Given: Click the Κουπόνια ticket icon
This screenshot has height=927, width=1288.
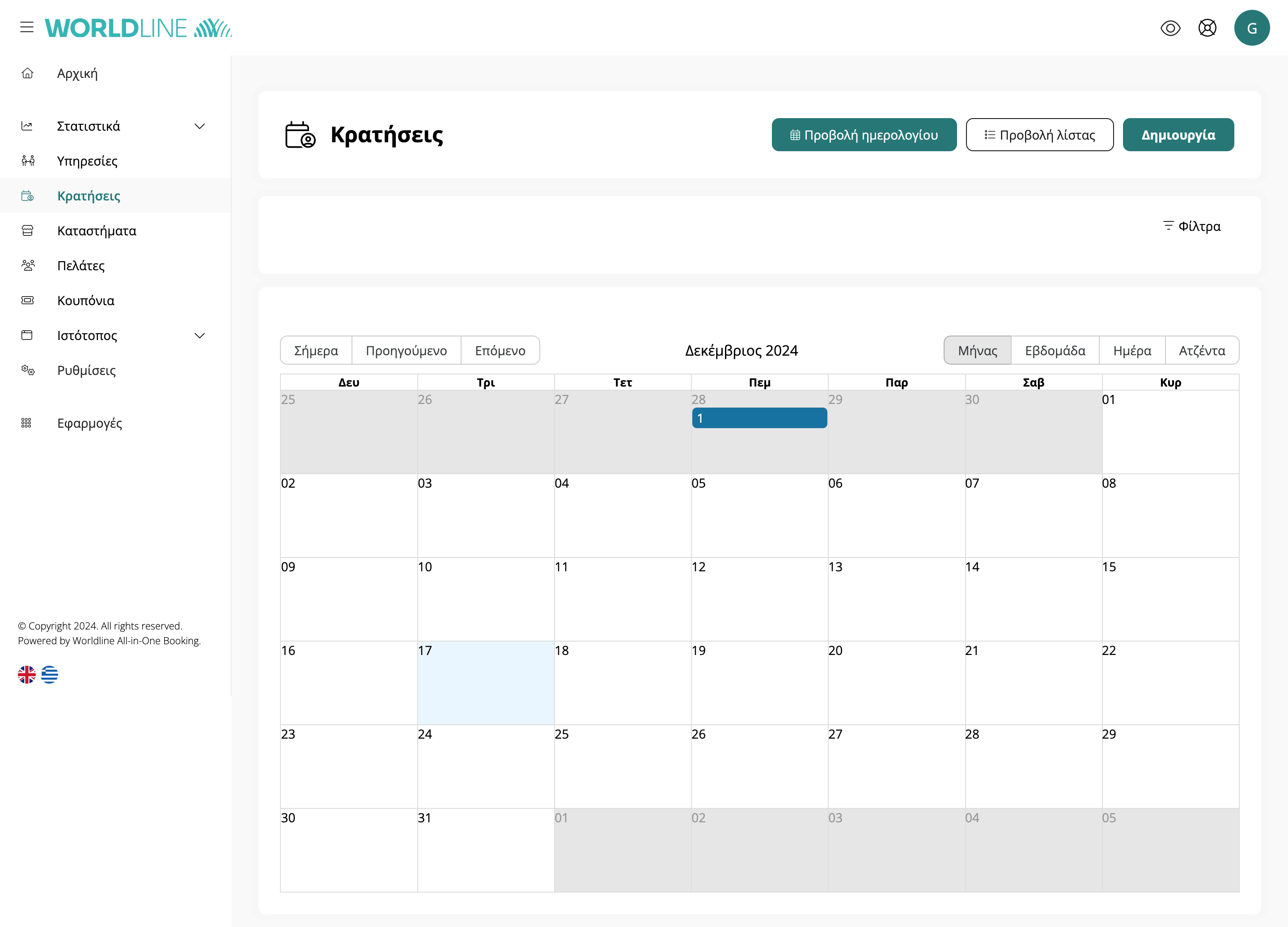Looking at the screenshot, I should pos(27,301).
